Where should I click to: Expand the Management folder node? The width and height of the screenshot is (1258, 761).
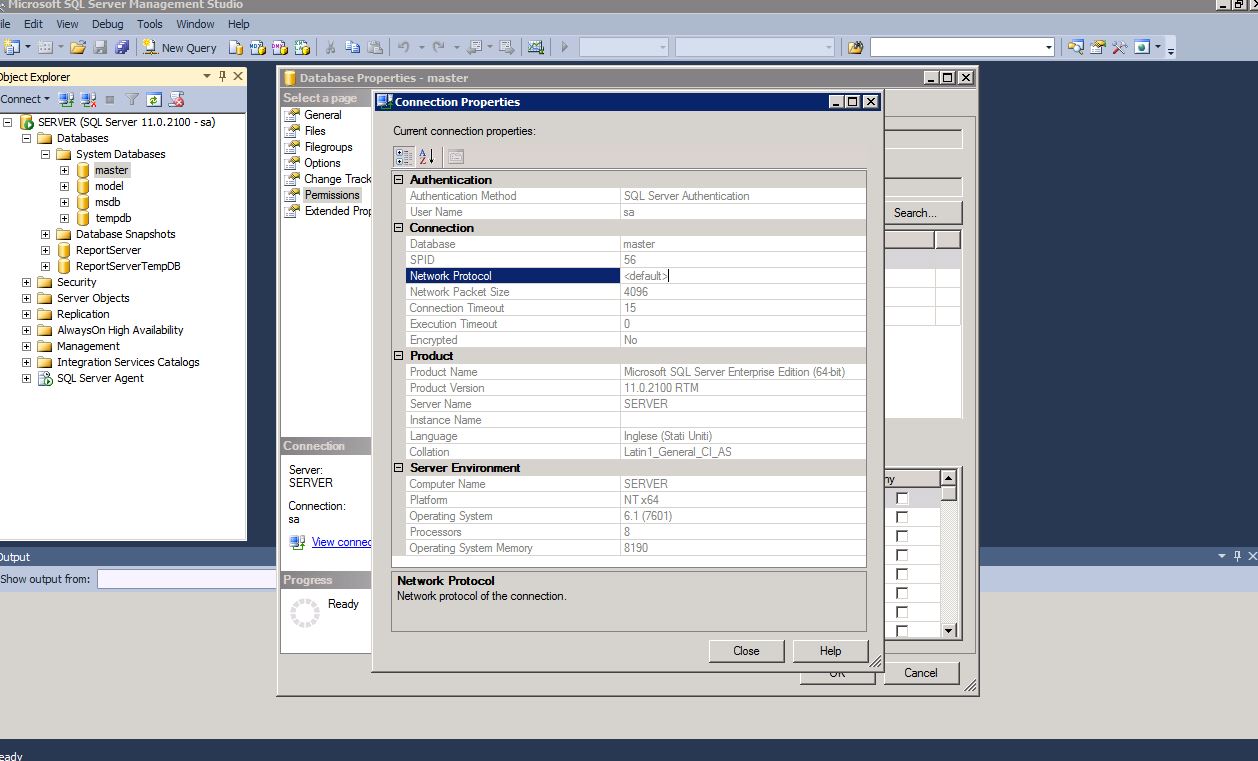(x=27, y=346)
